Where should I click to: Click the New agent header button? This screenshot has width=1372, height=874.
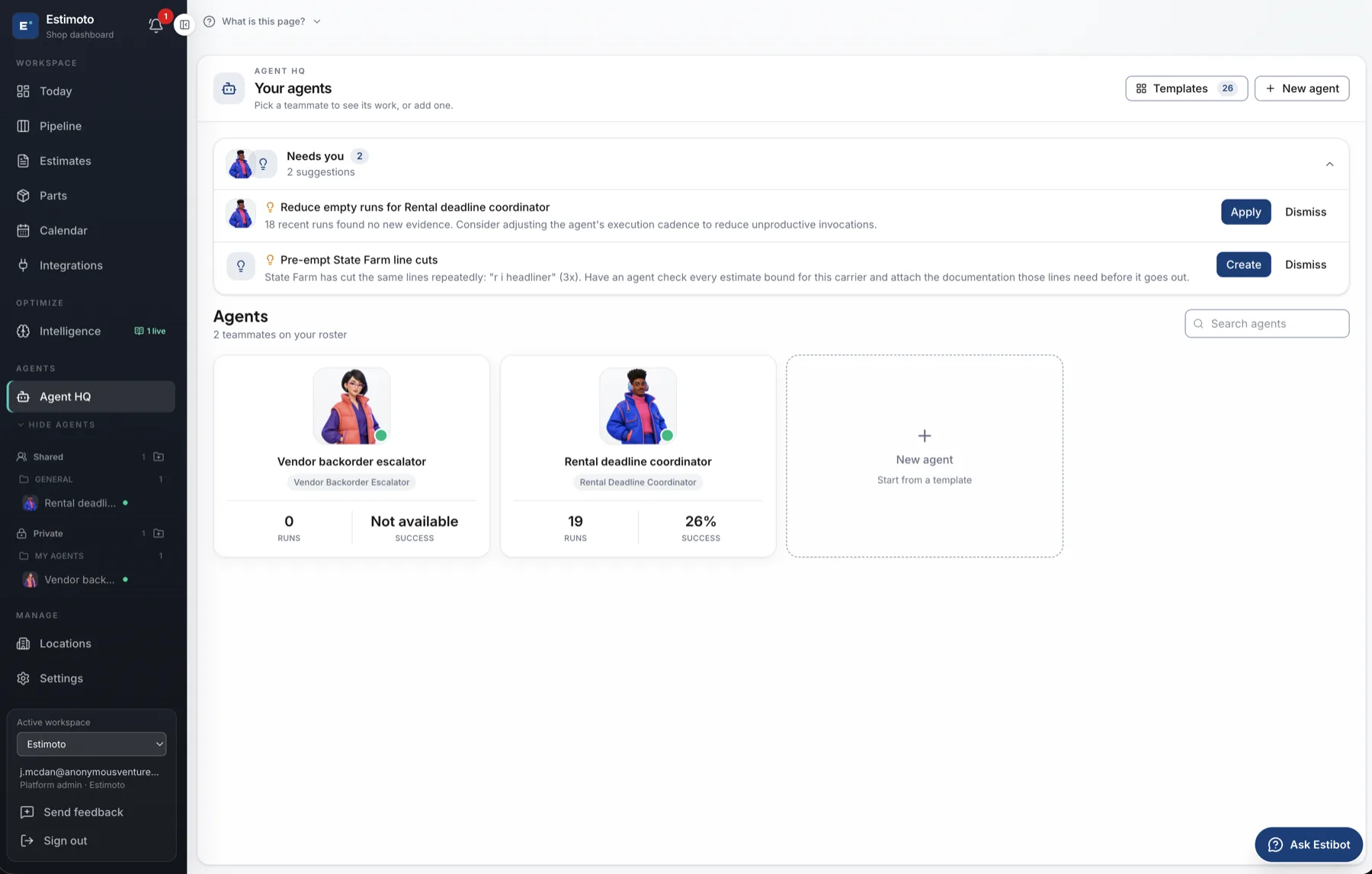1302,88
